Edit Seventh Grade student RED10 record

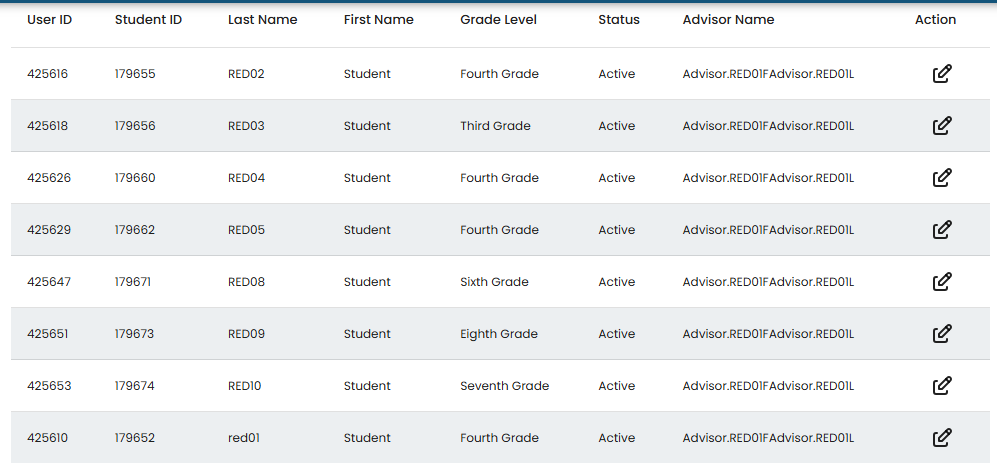941,386
